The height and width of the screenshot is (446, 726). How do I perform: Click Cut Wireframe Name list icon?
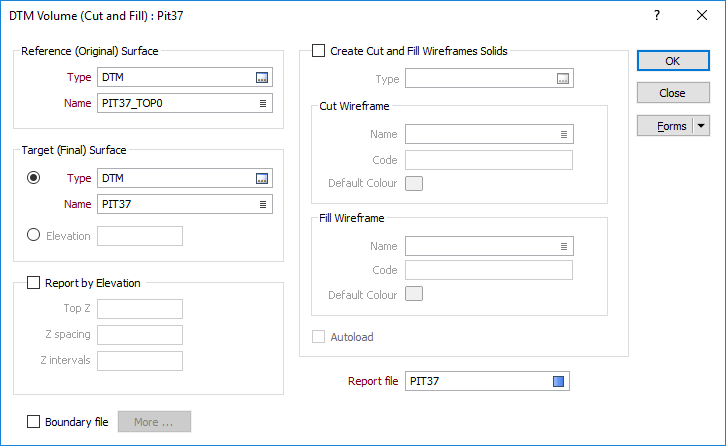point(563,134)
